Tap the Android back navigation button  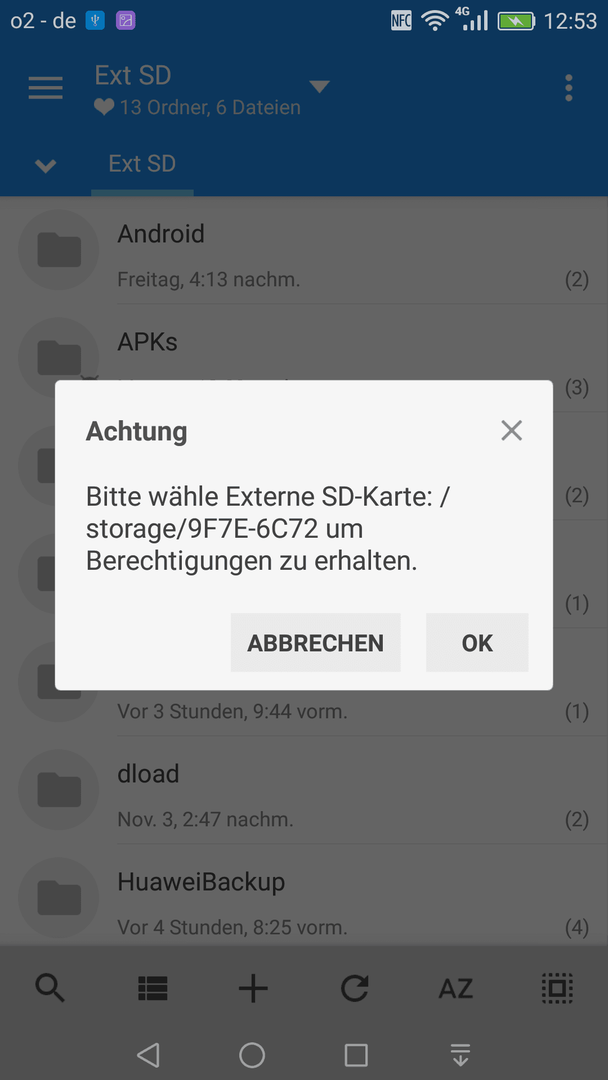click(x=148, y=1055)
